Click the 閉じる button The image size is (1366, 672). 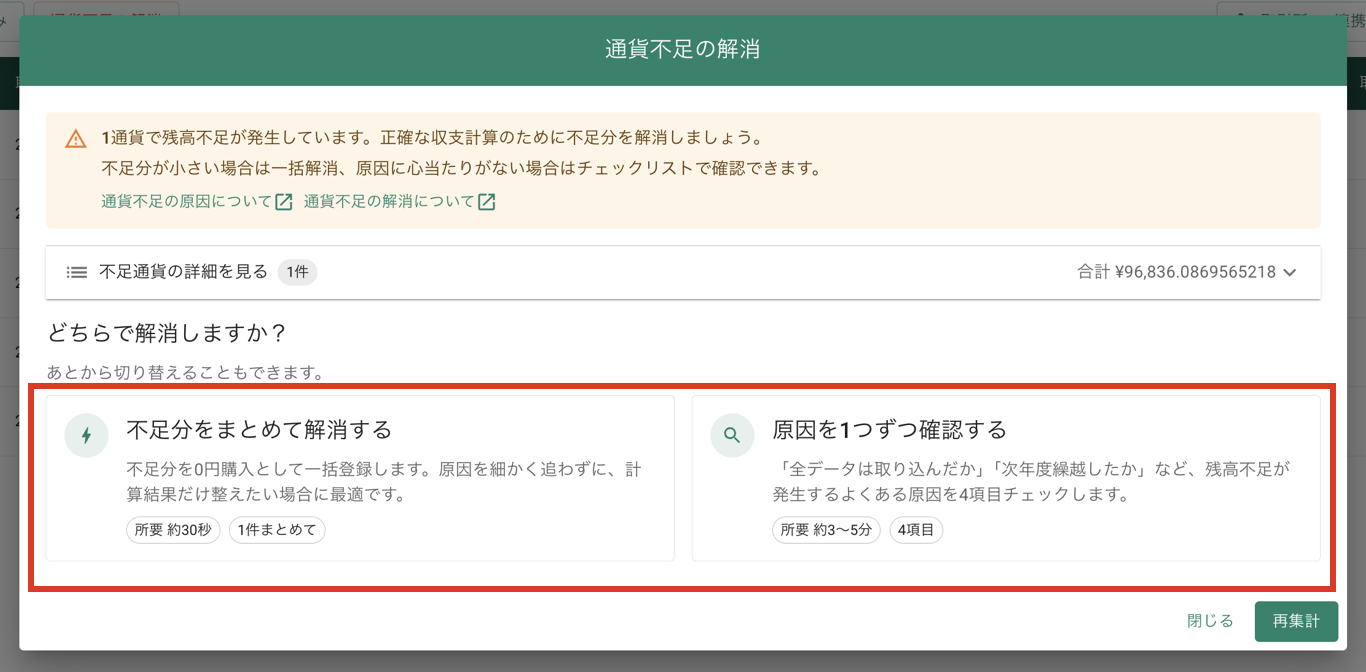point(1210,621)
